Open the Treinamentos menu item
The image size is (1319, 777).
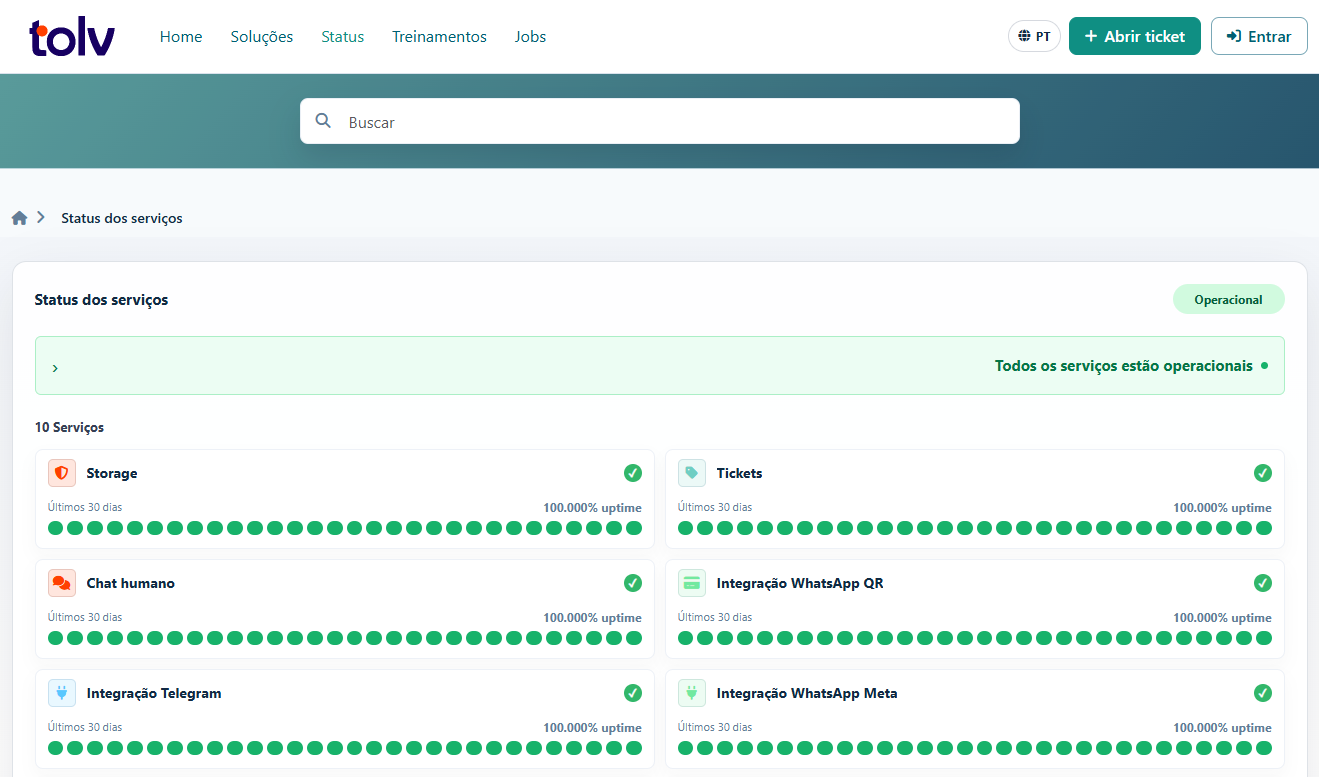439,37
